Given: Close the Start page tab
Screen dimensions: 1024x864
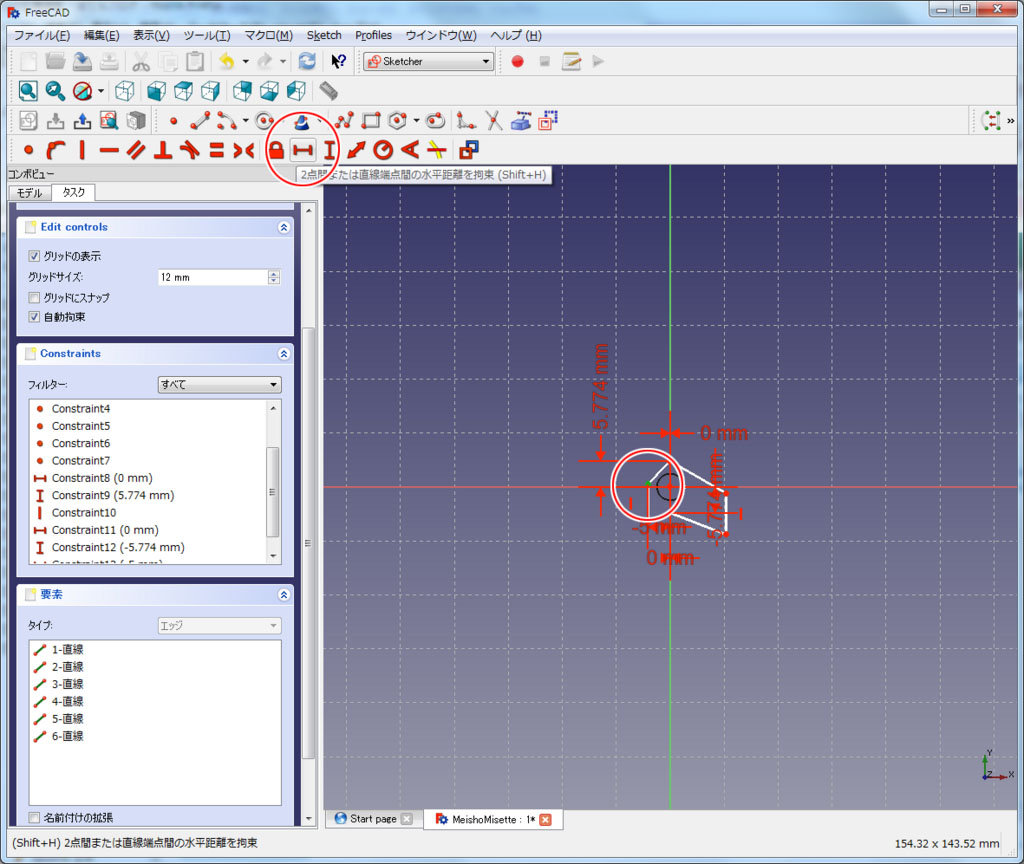Looking at the screenshot, I should (407, 819).
